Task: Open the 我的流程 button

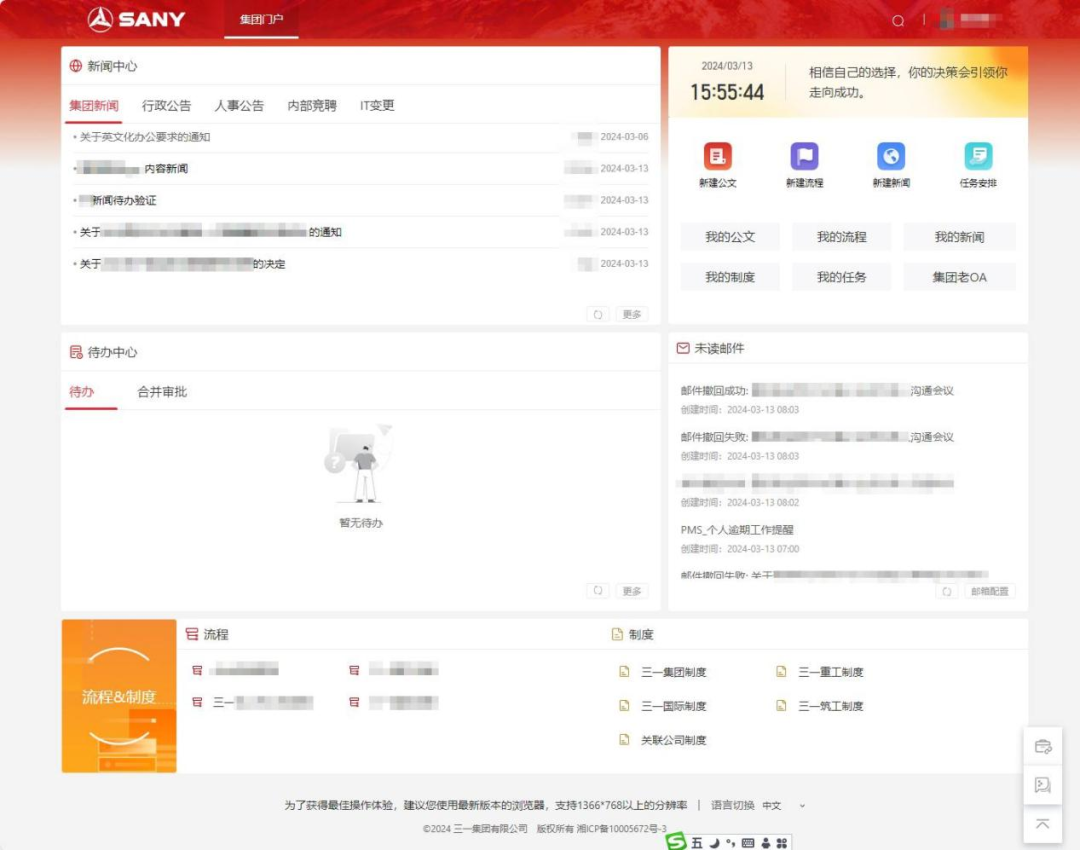Action: [842, 237]
